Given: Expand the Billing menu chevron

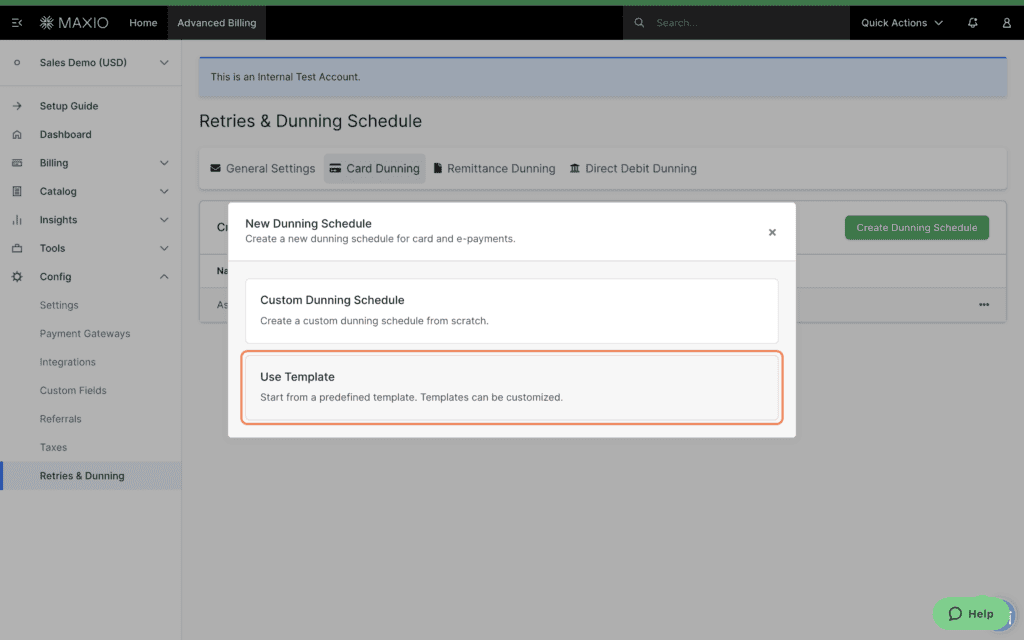Looking at the screenshot, I should tap(164, 163).
